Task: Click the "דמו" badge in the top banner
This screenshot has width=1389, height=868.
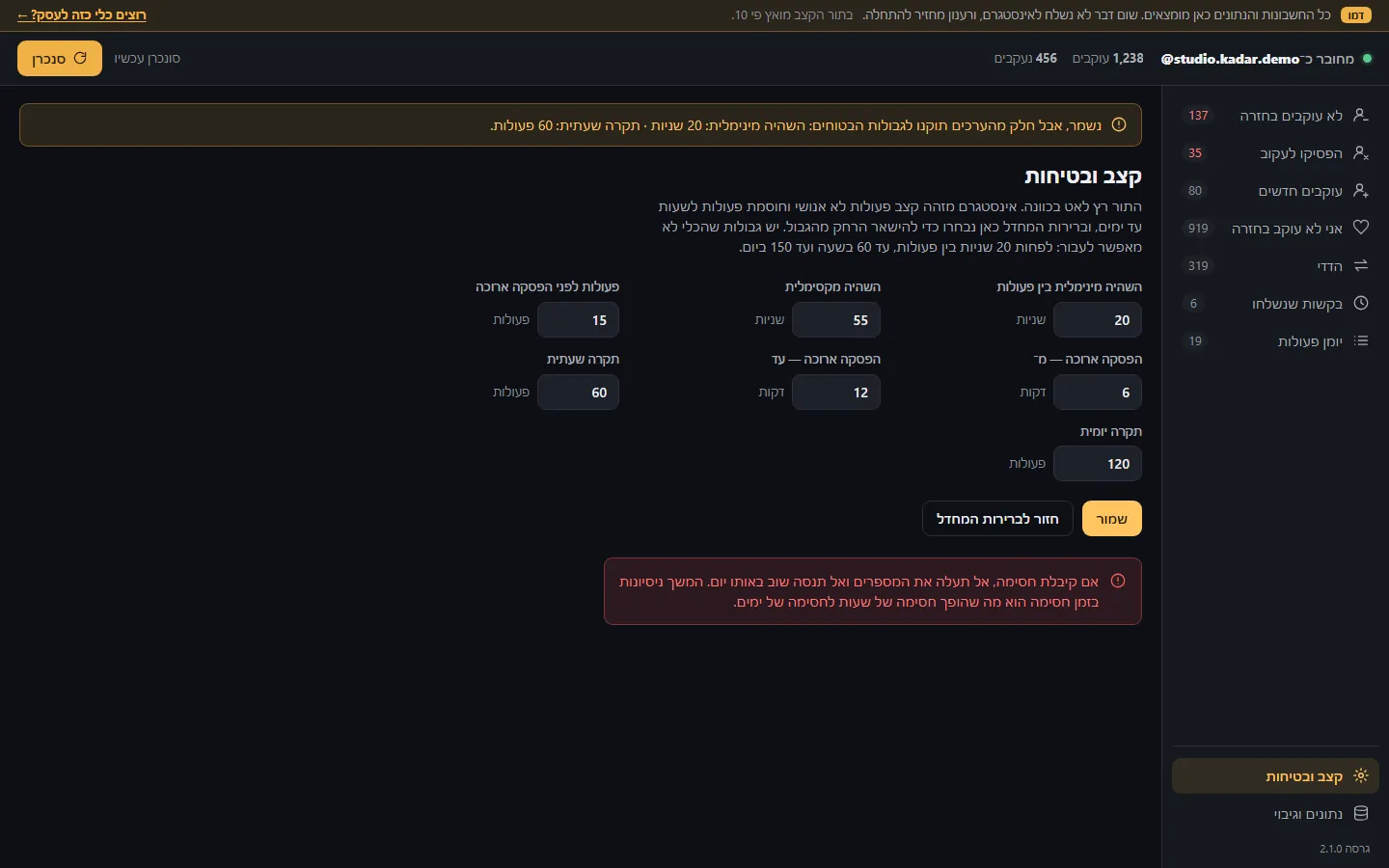Action: 1356,15
